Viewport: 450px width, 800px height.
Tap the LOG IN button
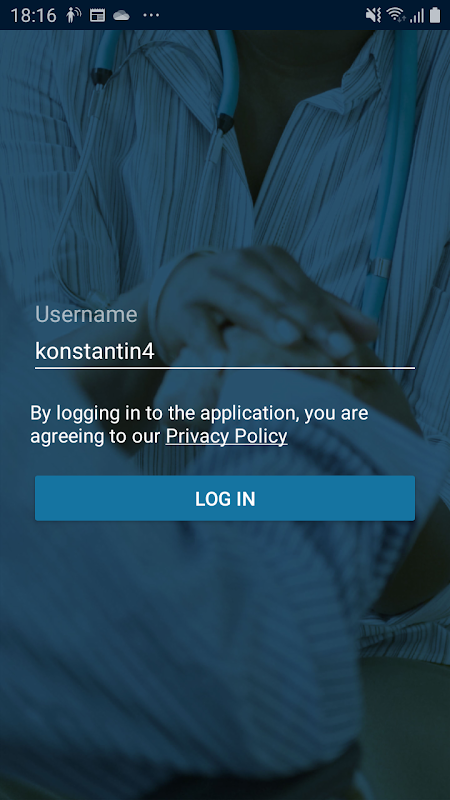click(x=224, y=498)
